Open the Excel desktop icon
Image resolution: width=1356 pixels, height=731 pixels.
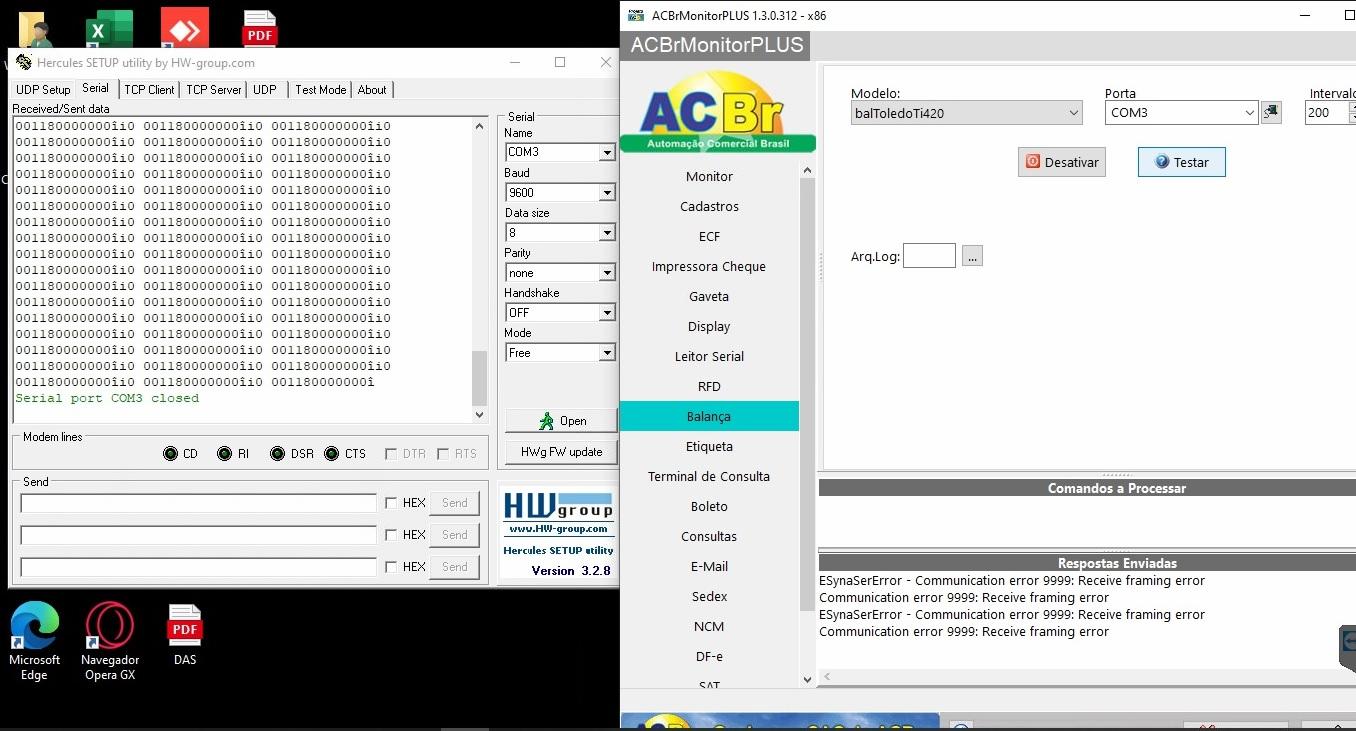tap(109, 28)
